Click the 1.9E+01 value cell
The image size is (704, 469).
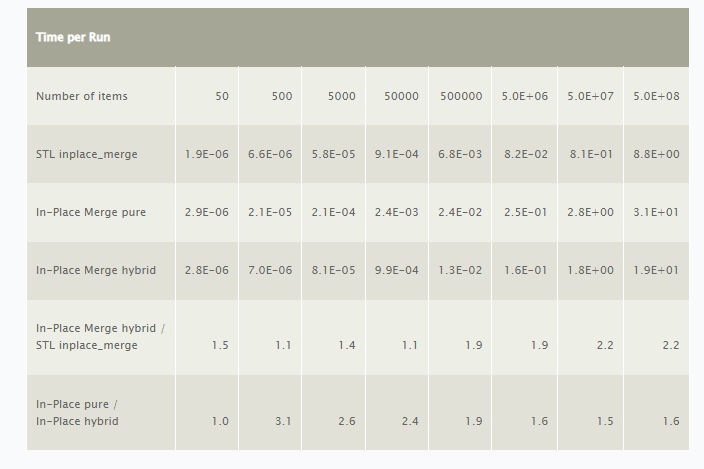(656, 270)
